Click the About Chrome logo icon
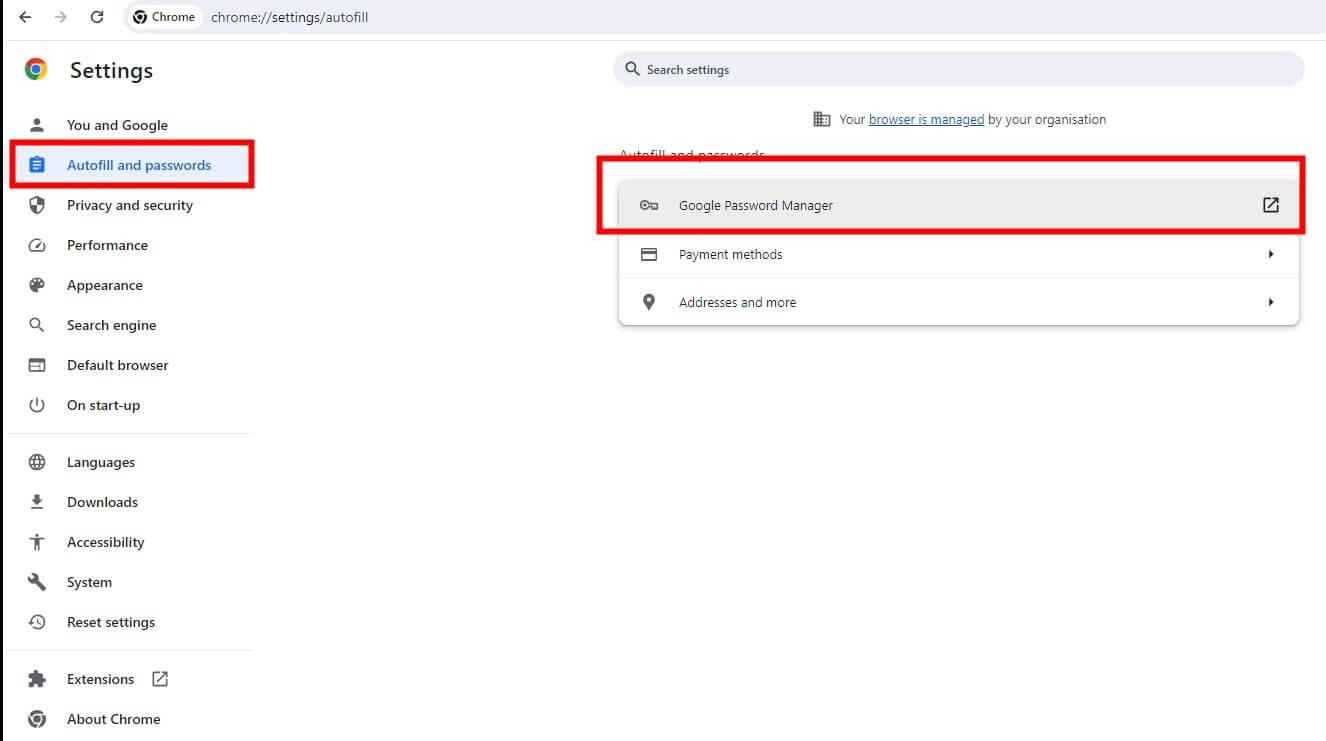The height and width of the screenshot is (741, 1326). (37, 719)
